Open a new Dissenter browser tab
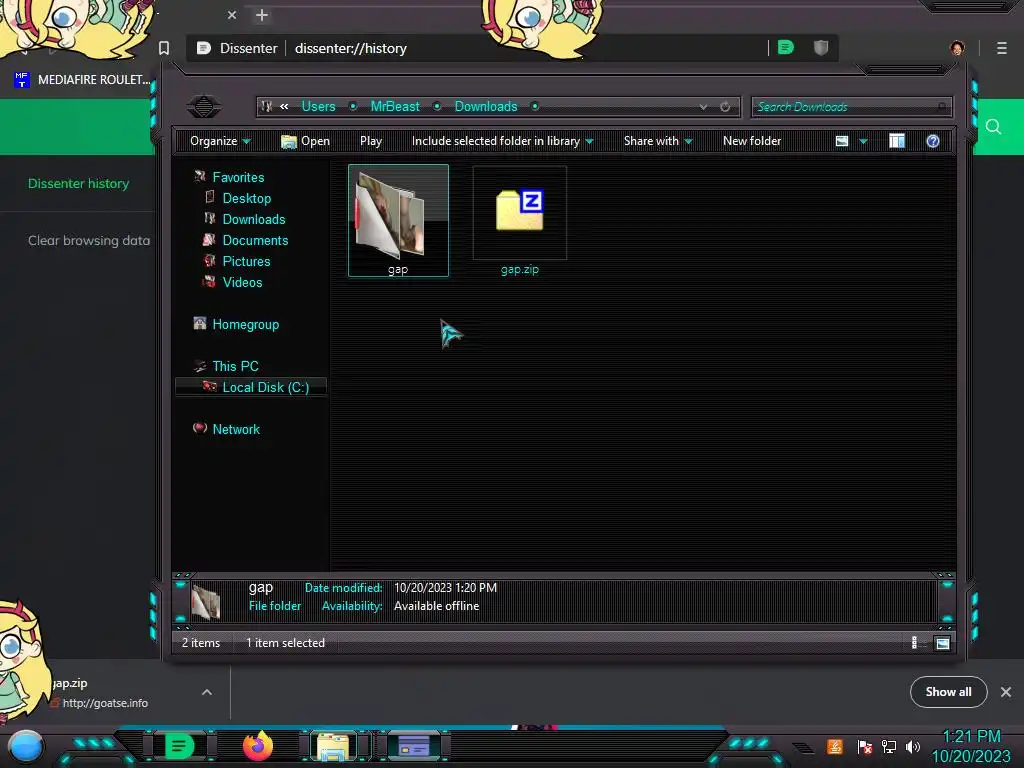The image size is (1024, 768). coord(262,15)
